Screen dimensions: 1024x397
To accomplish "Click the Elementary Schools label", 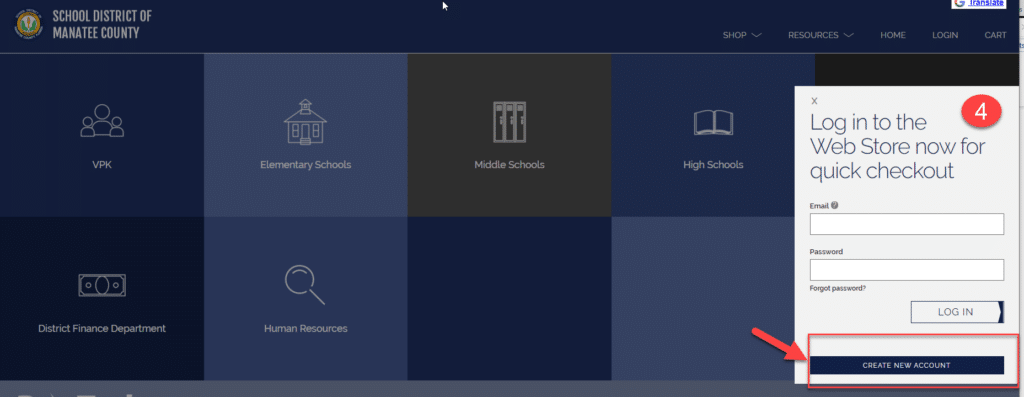I will click(x=306, y=165).
